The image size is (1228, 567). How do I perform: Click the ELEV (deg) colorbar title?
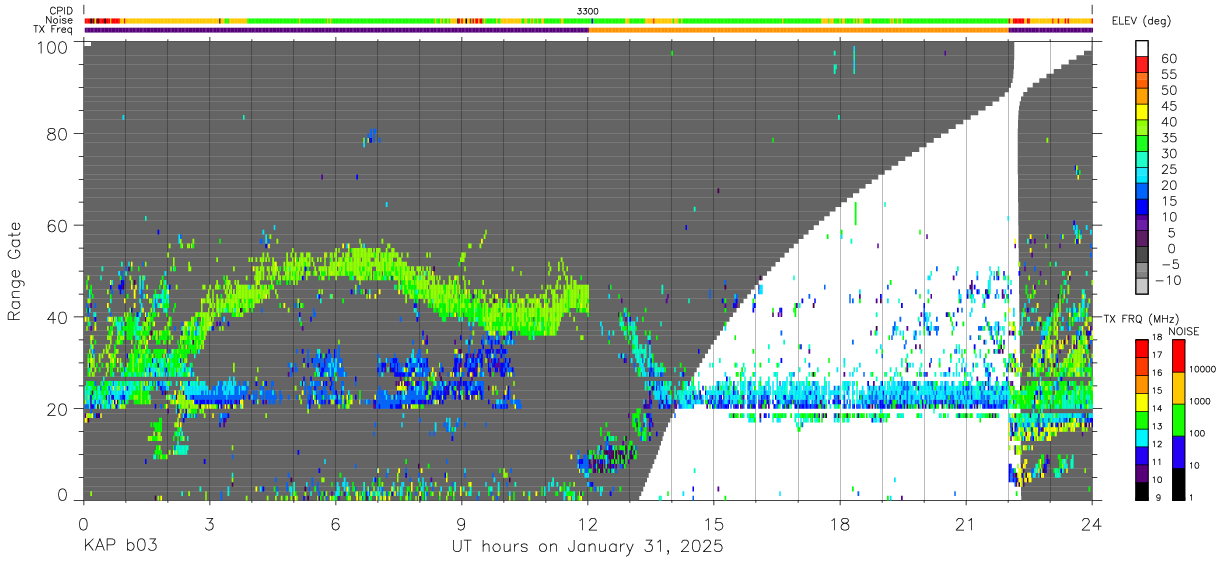1141,21
